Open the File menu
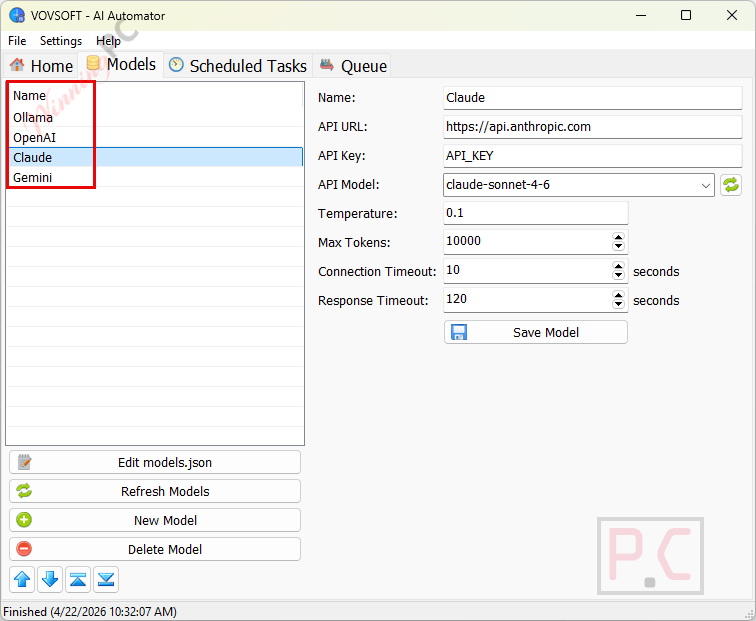 pyautogui.click(x=17, y=41)
